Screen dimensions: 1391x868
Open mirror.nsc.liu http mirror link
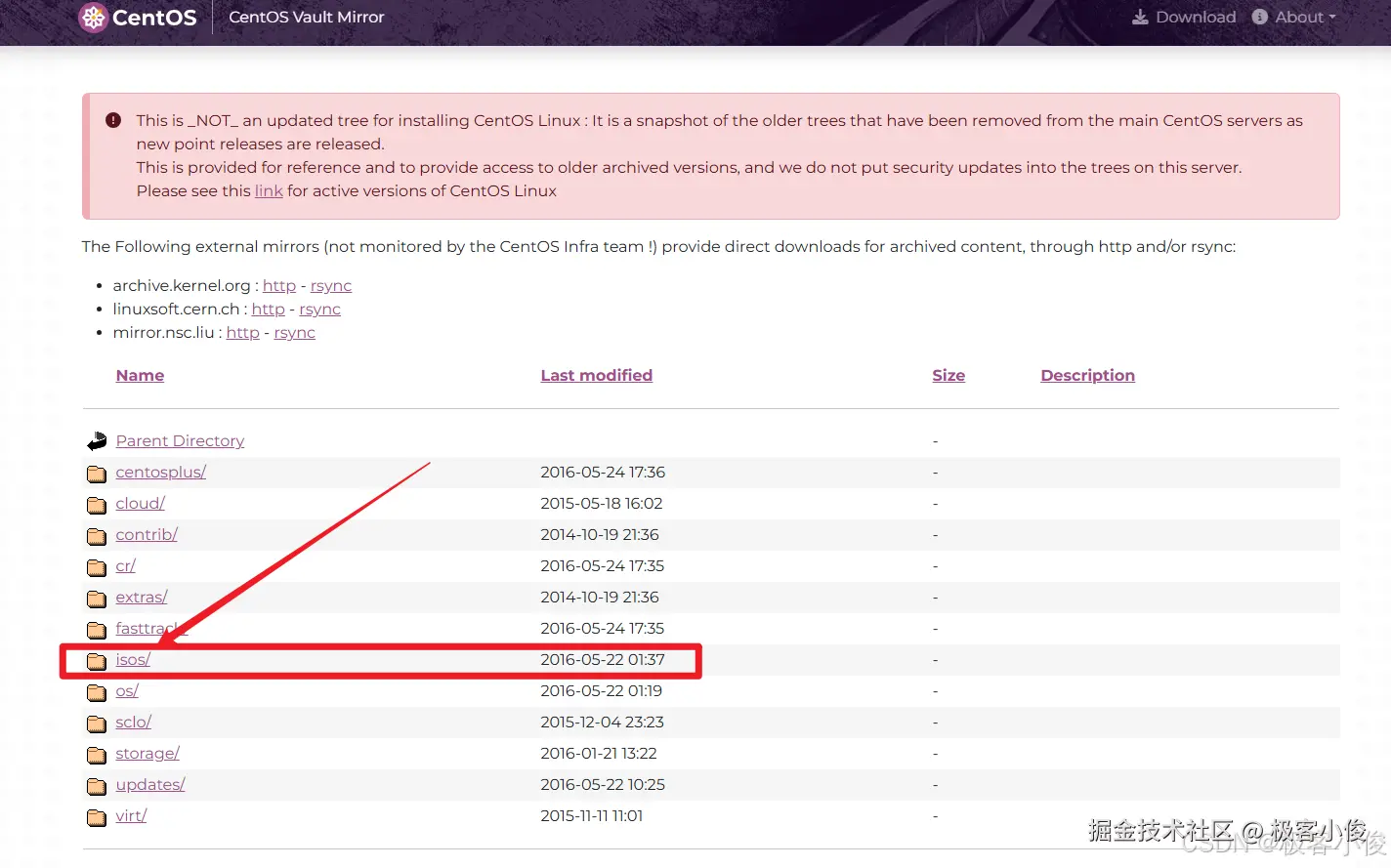[243, 332]
